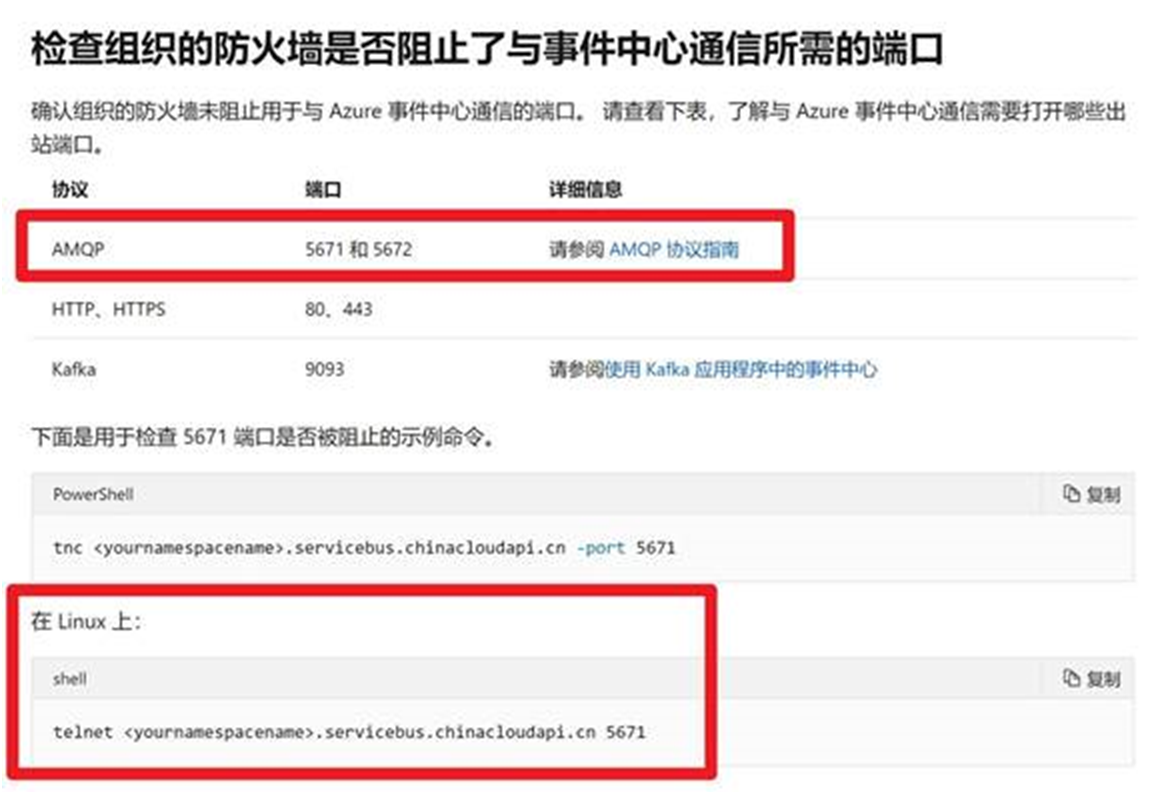Click inside the telnet command line
This screenshot has height=794, width=1153.
point(349,732)
